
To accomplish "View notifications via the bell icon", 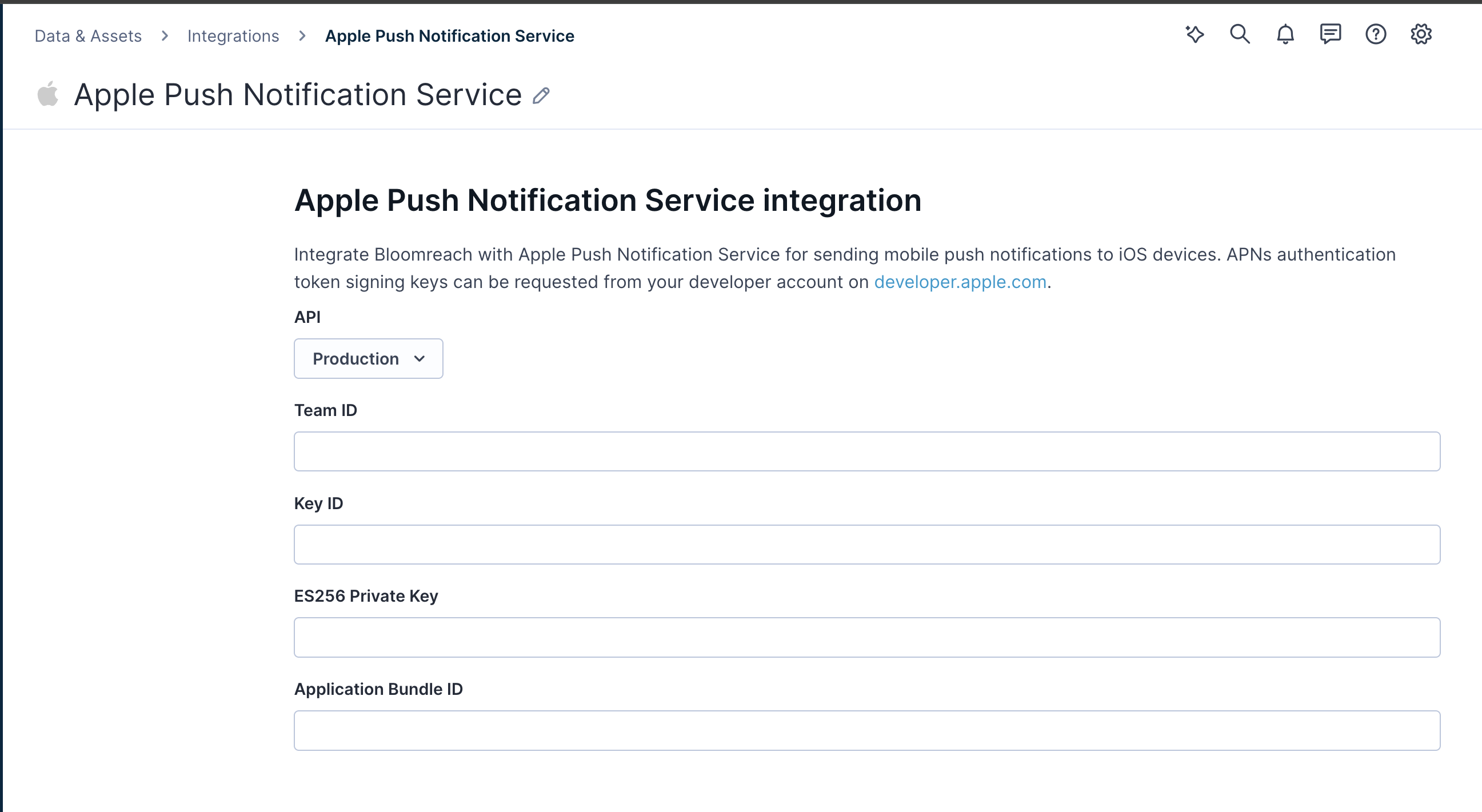I will coord(1285,34).
